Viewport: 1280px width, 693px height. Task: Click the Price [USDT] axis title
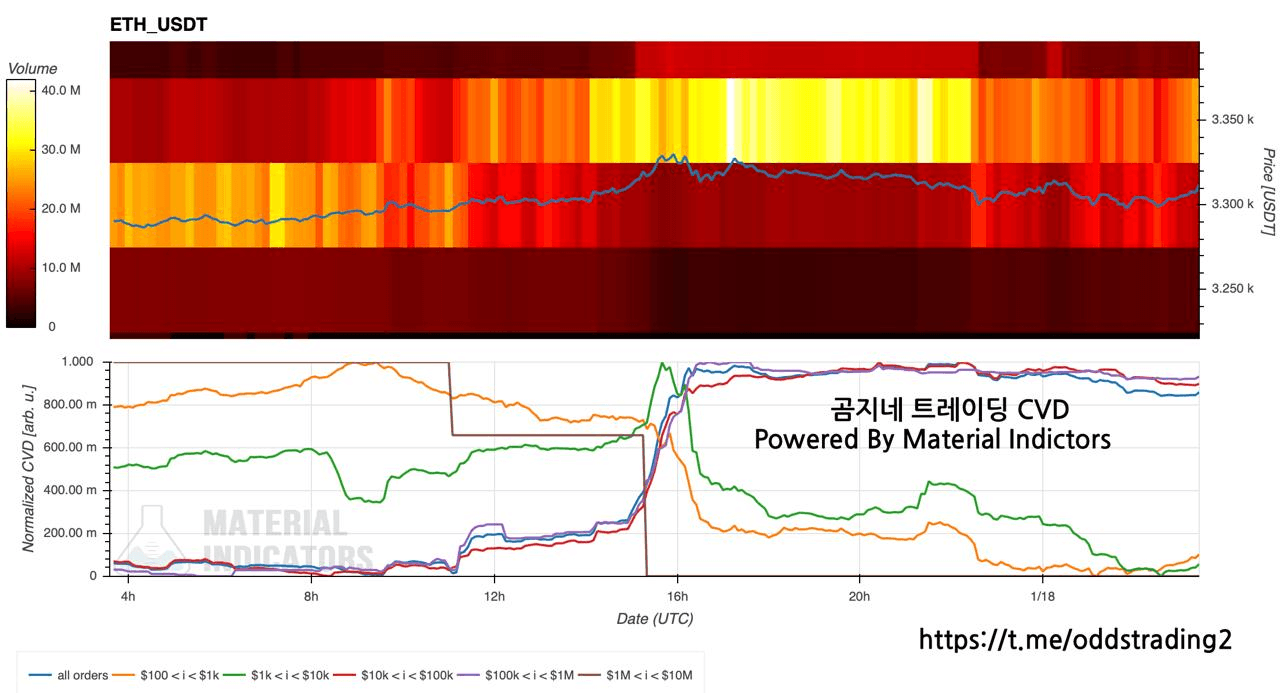[1268, 192]
